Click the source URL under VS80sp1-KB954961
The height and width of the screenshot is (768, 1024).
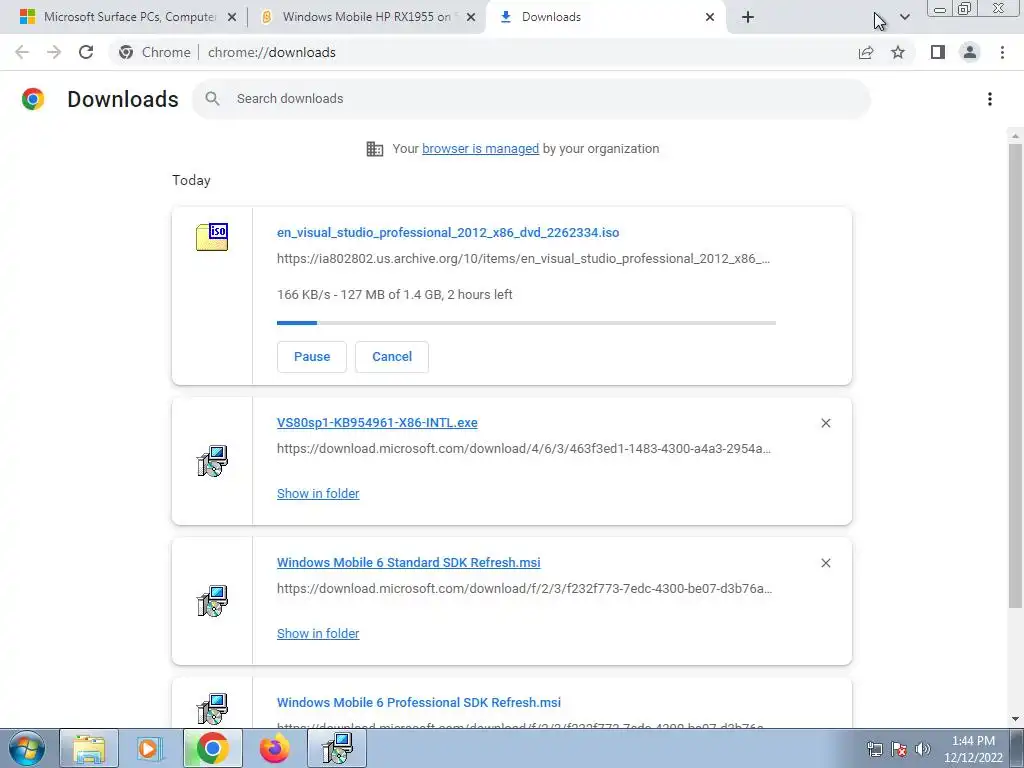[x=524, y=449]
